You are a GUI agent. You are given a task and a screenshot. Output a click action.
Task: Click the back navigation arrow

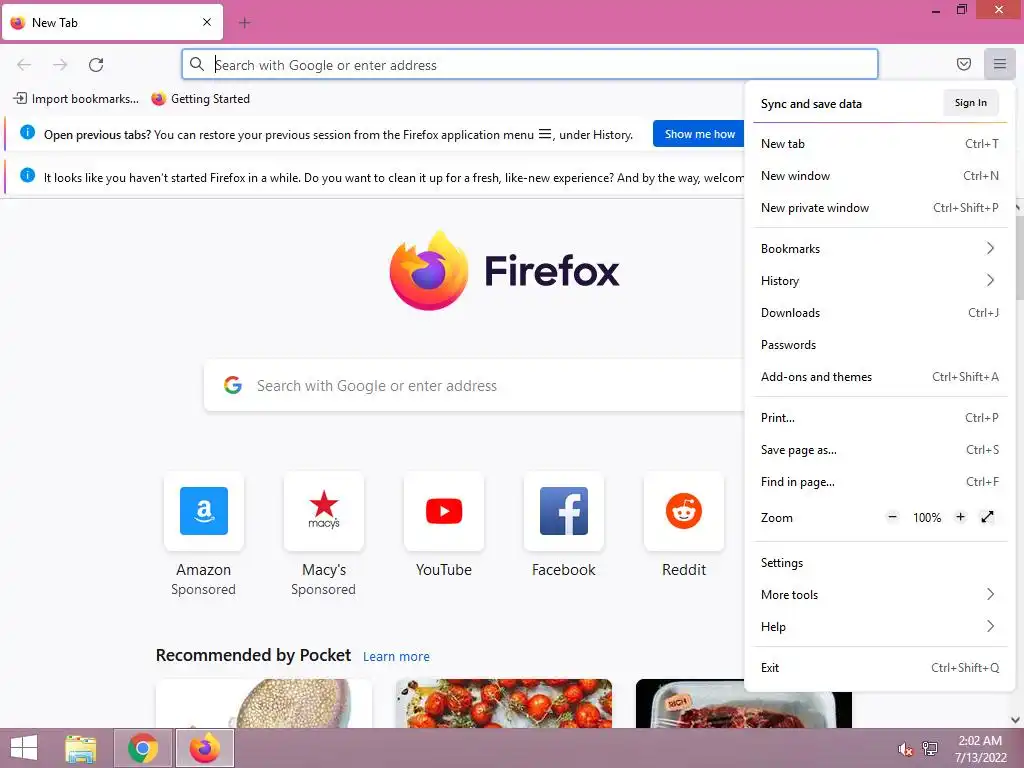click(24, 65)
